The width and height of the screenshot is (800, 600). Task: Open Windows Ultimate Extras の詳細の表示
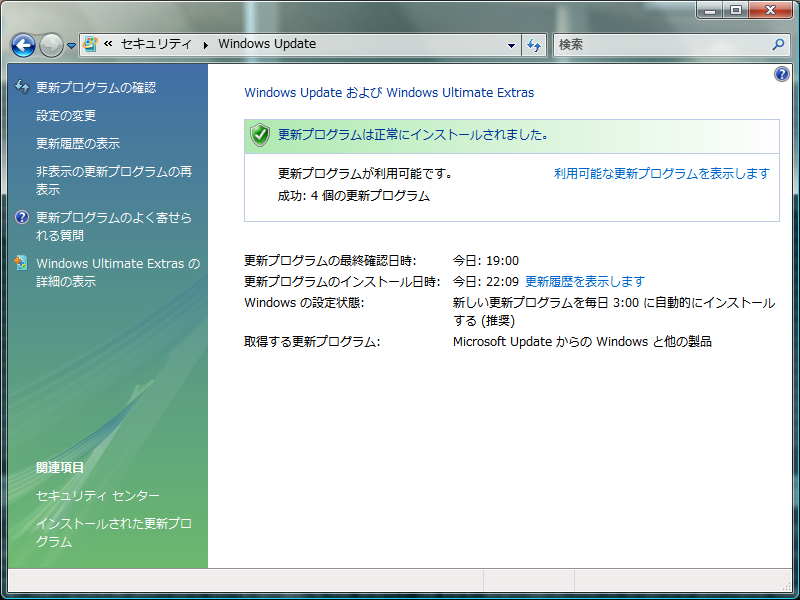point(118,272)
